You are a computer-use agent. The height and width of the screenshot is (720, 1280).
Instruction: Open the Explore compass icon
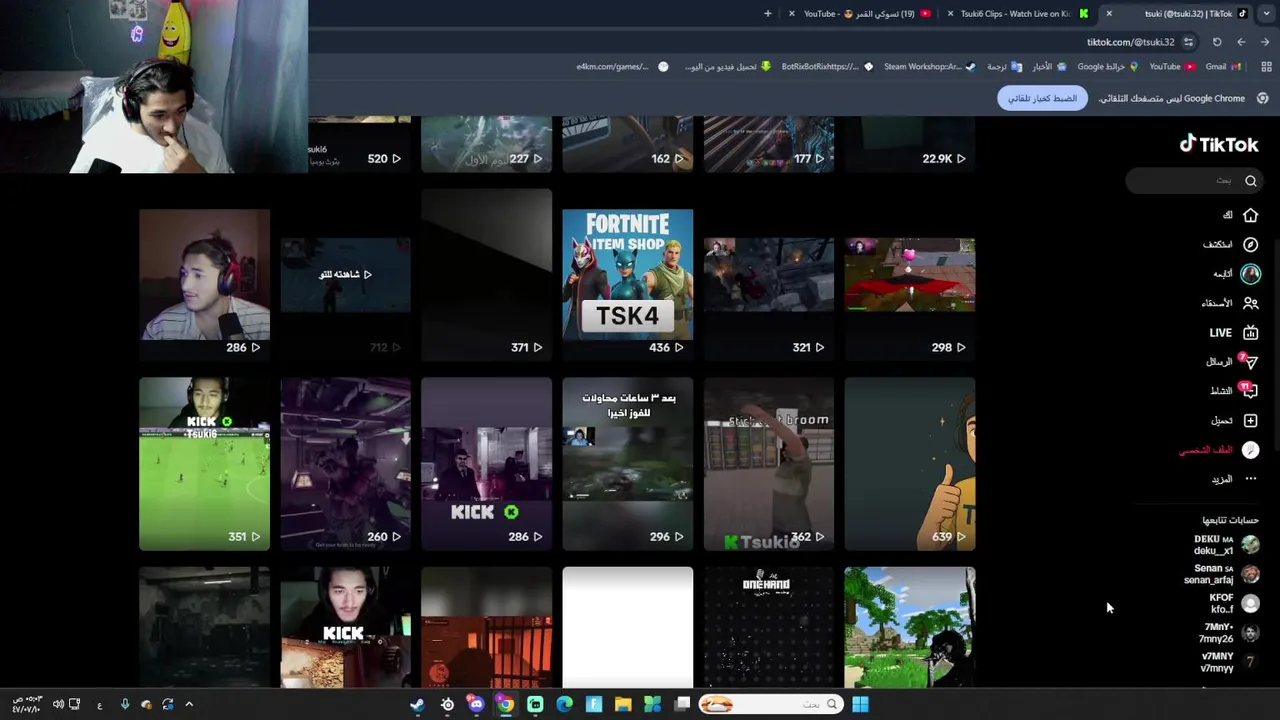click(1250, 244)
